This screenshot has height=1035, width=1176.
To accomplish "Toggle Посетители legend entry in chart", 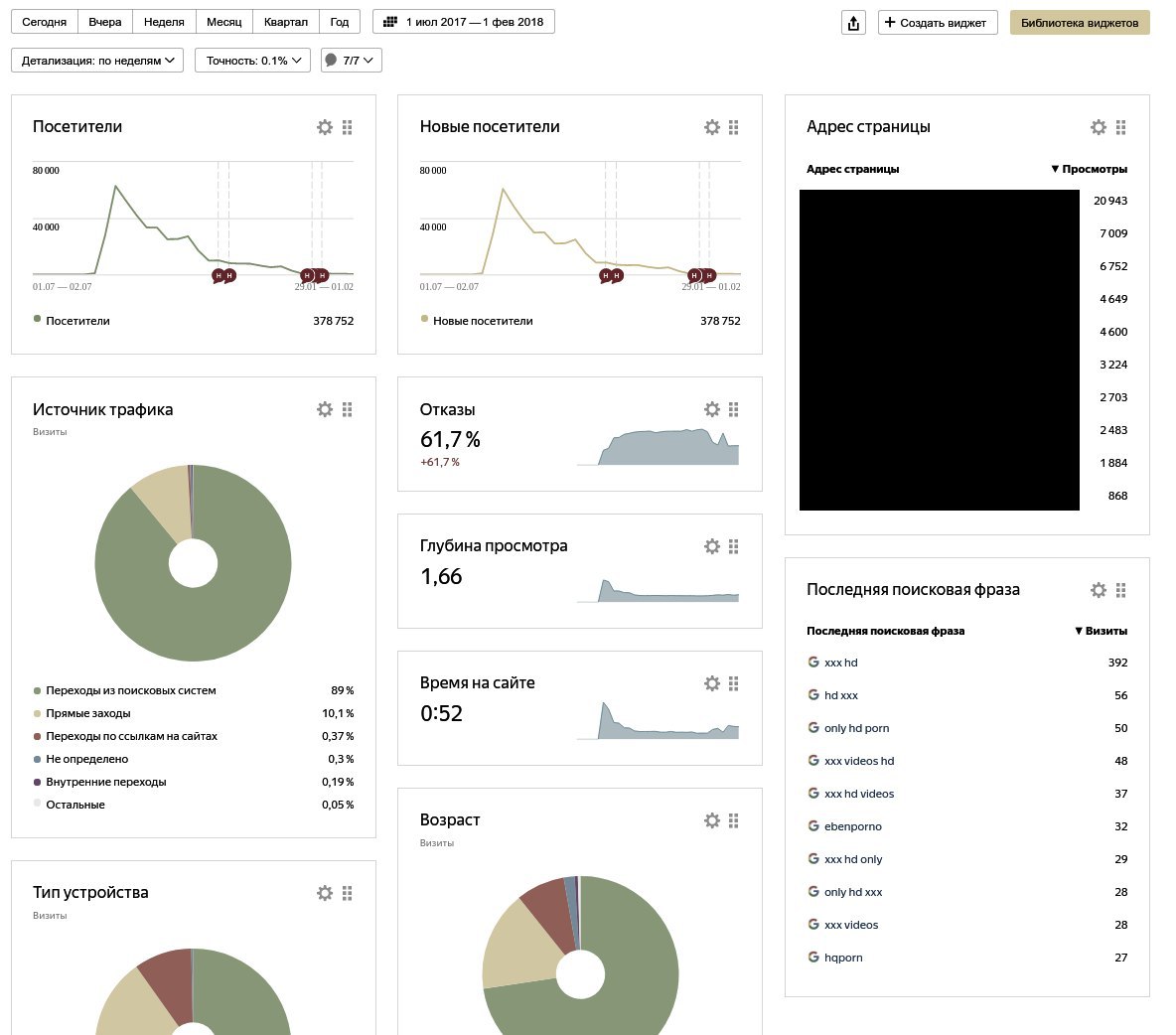I will point(72,320).
